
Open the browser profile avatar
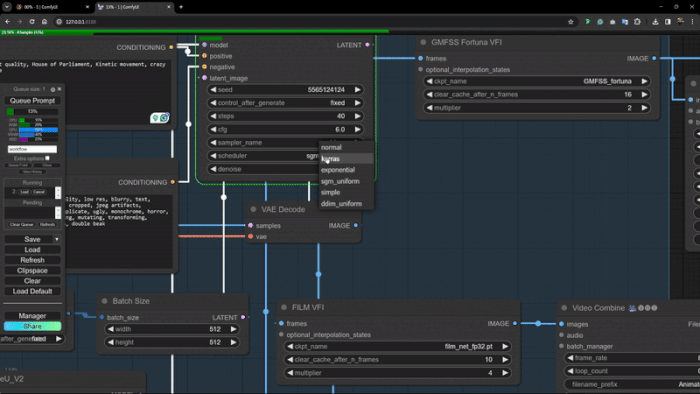pos(680,21)
